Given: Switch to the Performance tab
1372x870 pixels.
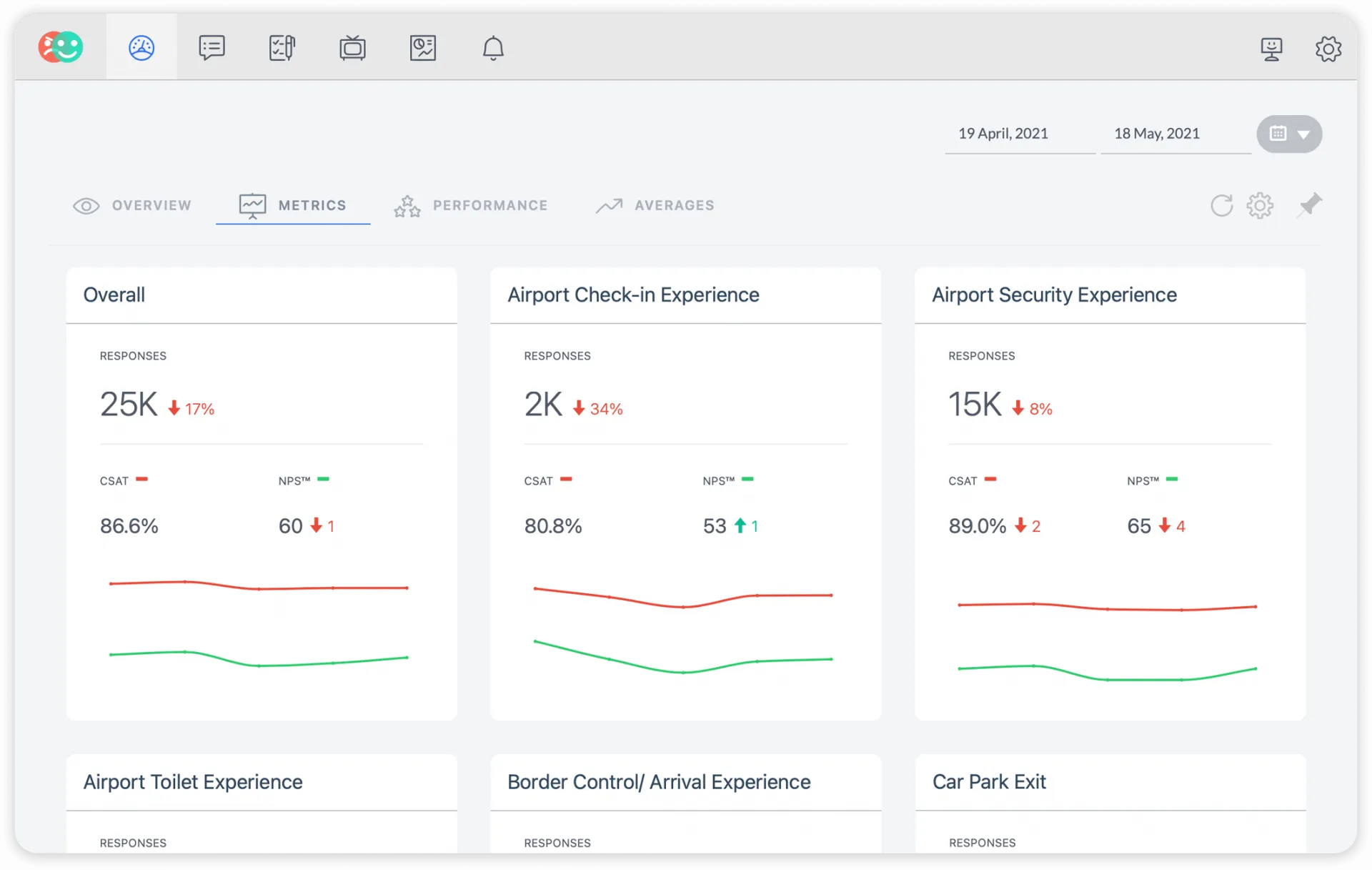Looking at the screenshot, I should [472, 206].
